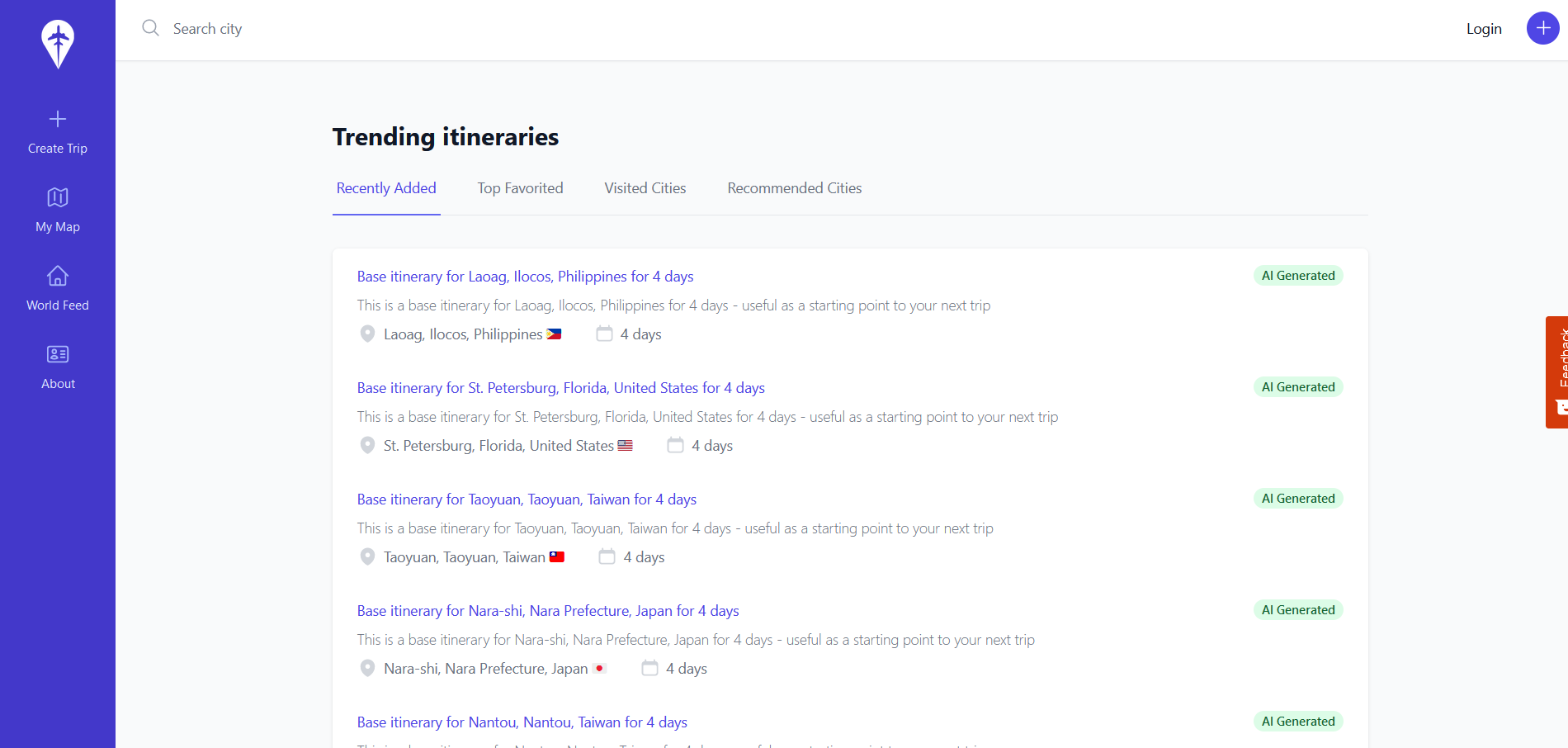Viewport: 1568px width, 748px height.
Task: Select the Recommended Cities tab
Action: tap(794, 188)
